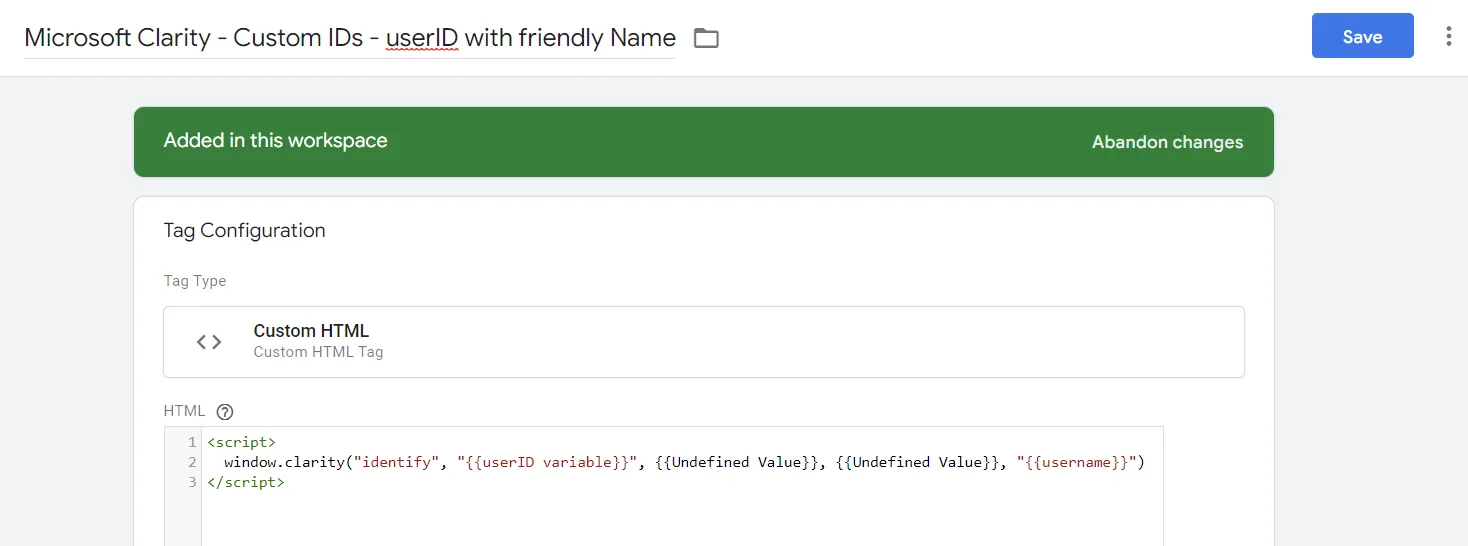This screenshot has width=1468, height=546.
Task: Click the Abandon changes link
Action: coord(1167,142)
